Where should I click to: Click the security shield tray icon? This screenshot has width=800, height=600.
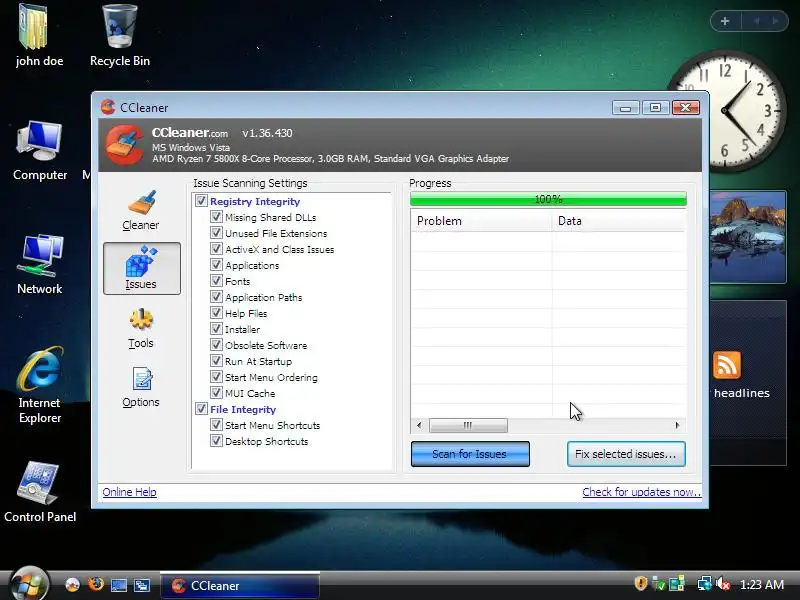coord(641,584)
